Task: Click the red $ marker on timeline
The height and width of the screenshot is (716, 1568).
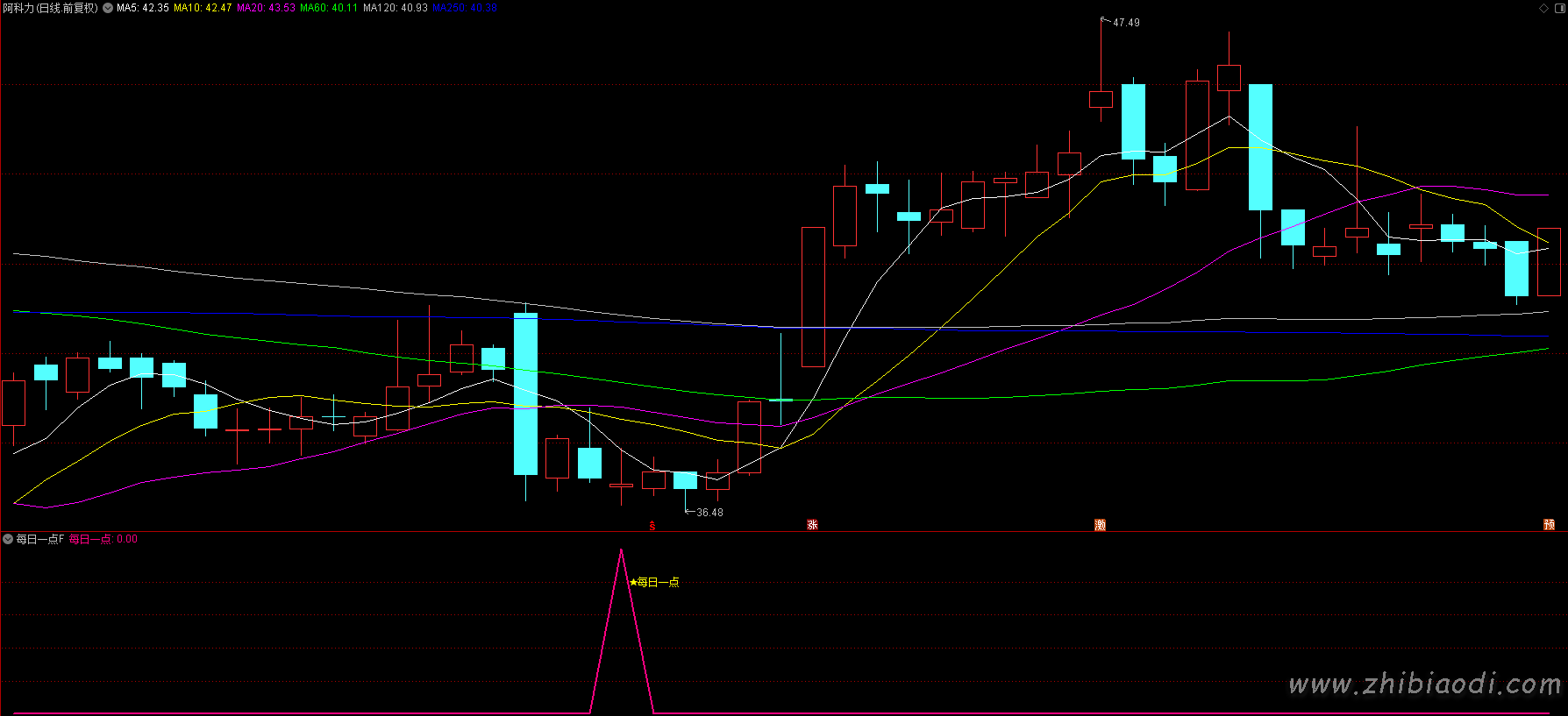Action: click(x=652, y=526)
